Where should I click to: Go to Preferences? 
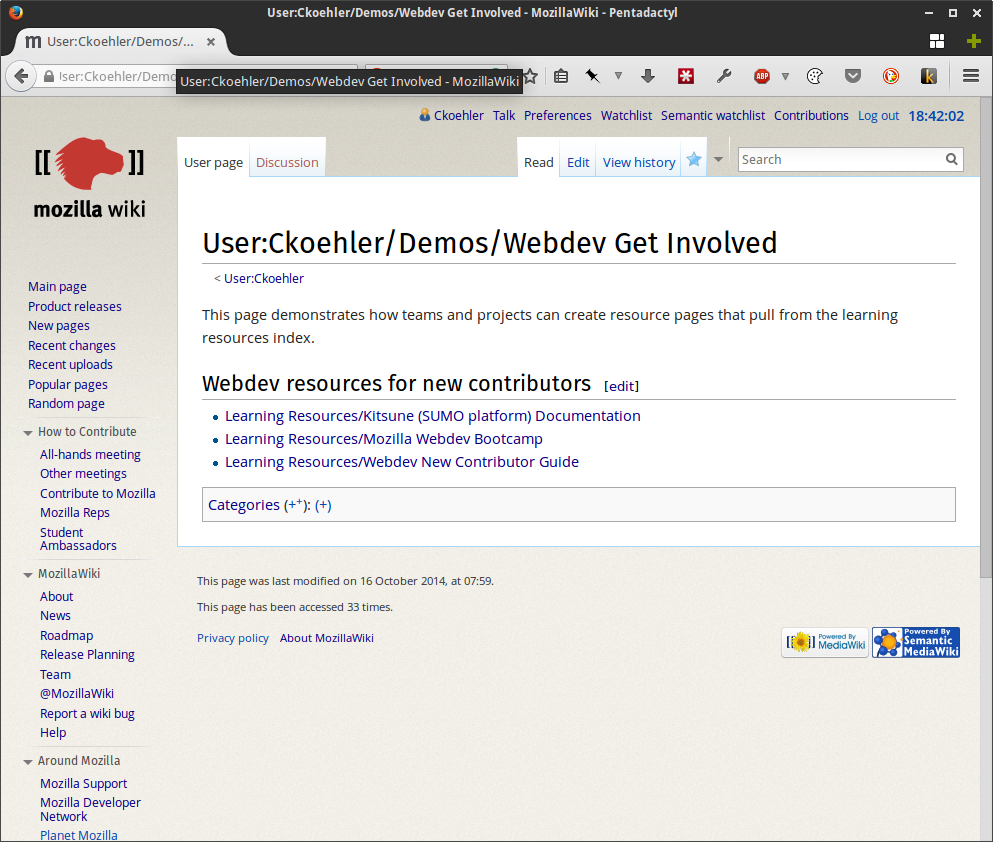click(x=557, y=116)
